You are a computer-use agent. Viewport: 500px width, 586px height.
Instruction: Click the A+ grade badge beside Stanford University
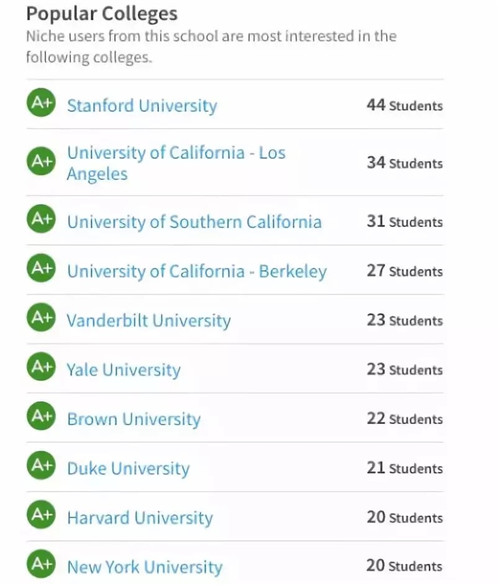41,102
